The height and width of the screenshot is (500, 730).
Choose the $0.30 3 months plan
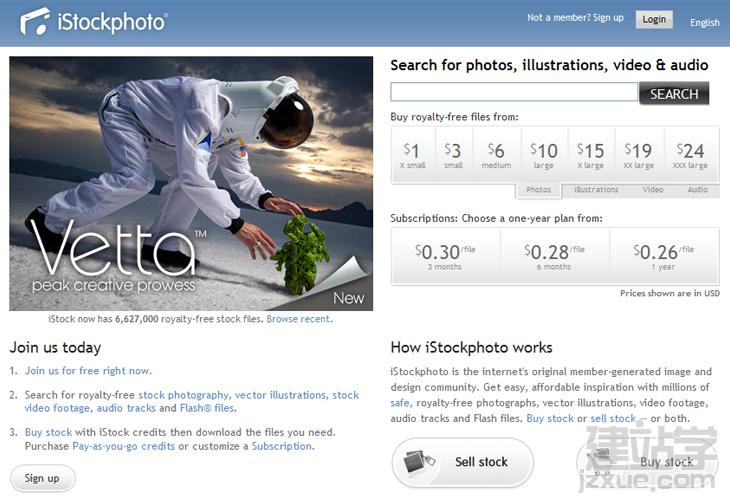point(445,257)
